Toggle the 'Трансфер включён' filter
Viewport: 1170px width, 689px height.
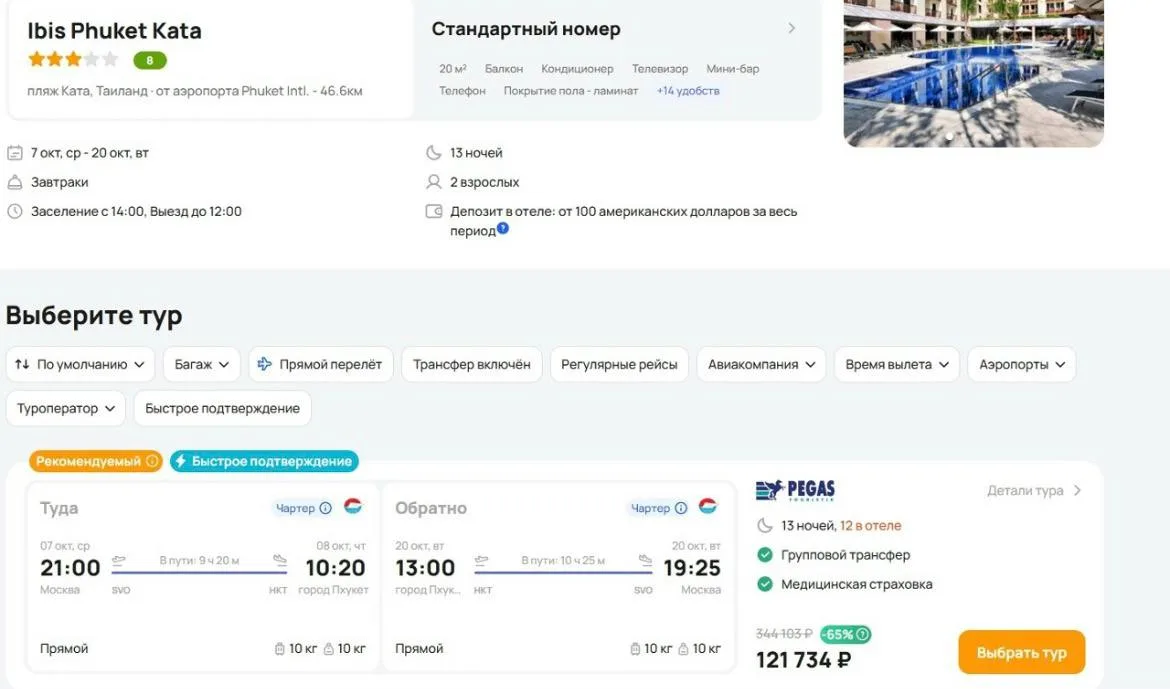coord(472,364)
